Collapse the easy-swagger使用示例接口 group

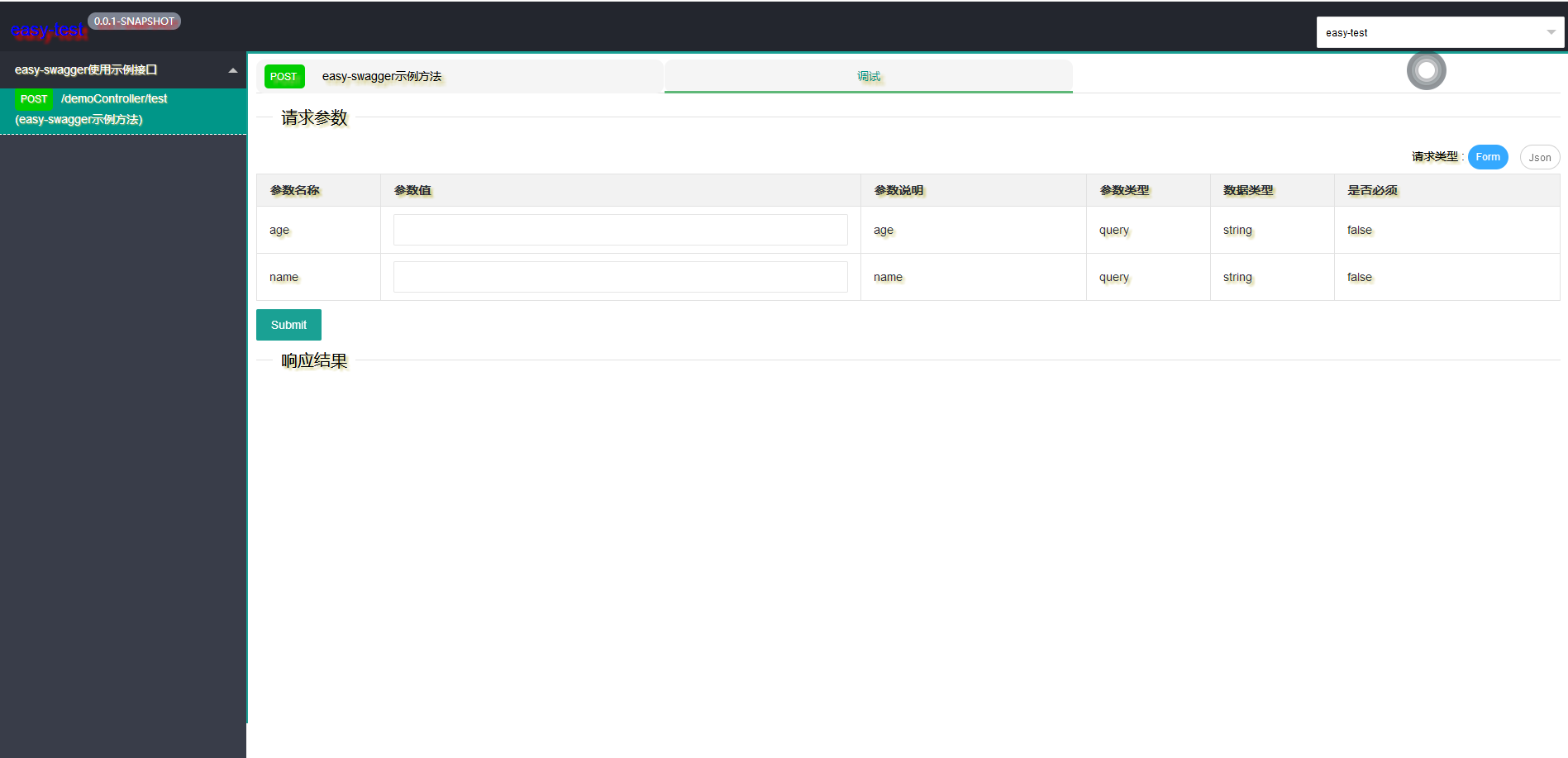point(232,69)
